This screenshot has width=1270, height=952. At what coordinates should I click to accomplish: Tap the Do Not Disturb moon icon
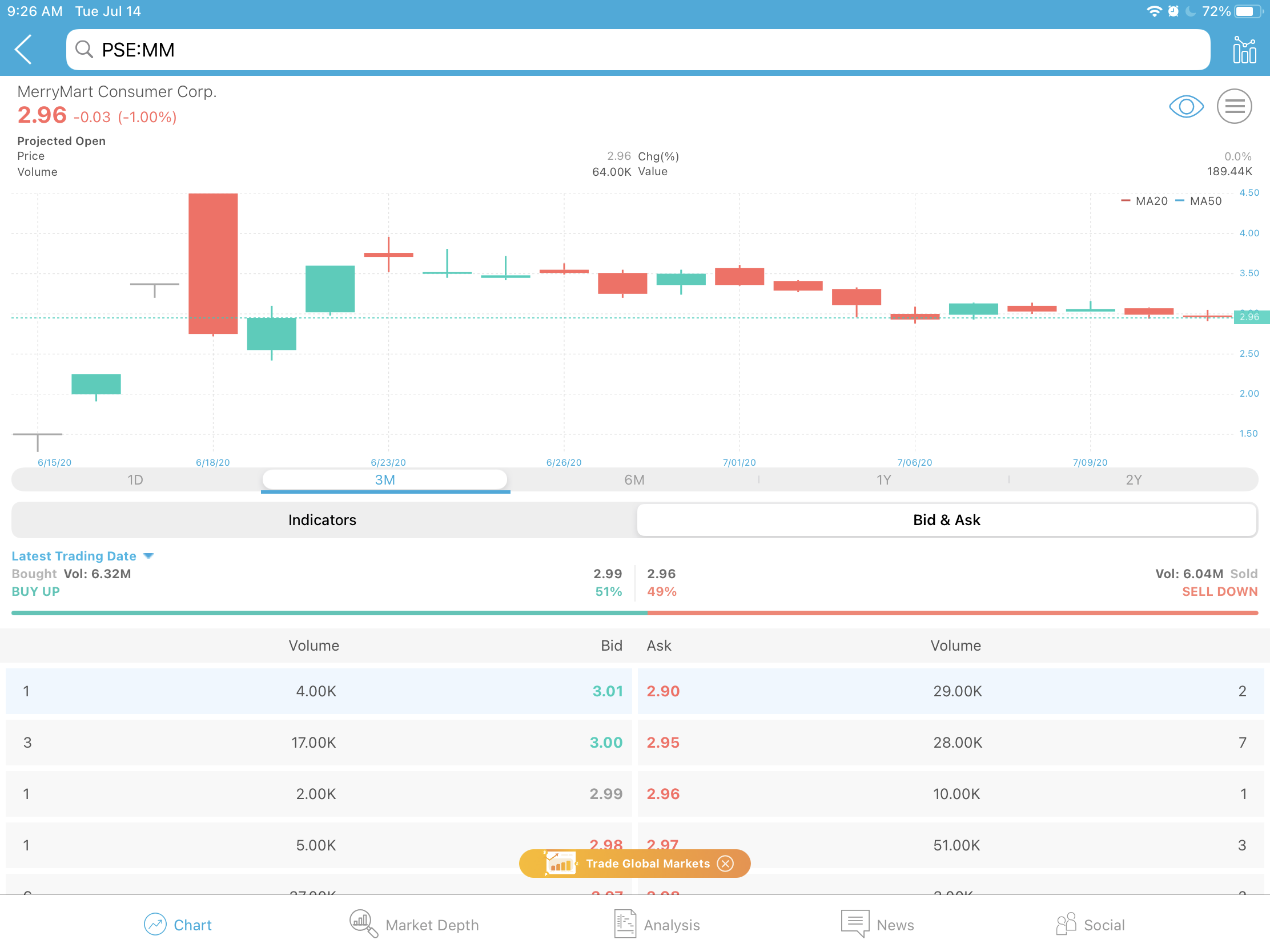1191,11
